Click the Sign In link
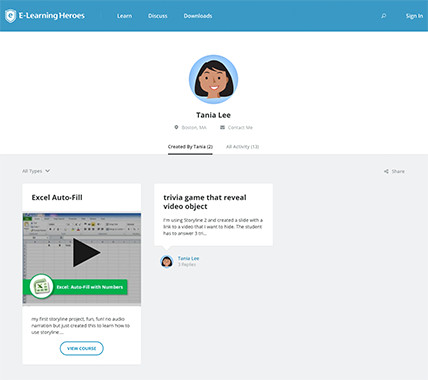The width and height of the screenshot is (428, 380). (x=414, y=16)
